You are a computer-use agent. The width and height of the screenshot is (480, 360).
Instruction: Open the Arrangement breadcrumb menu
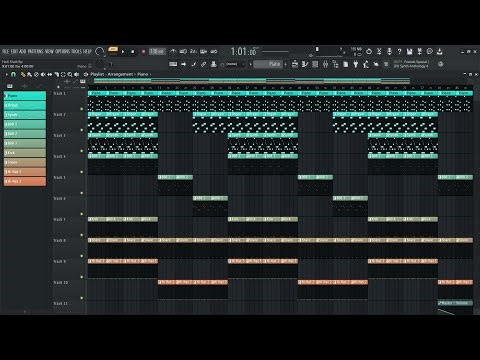[x=120, y=74]
